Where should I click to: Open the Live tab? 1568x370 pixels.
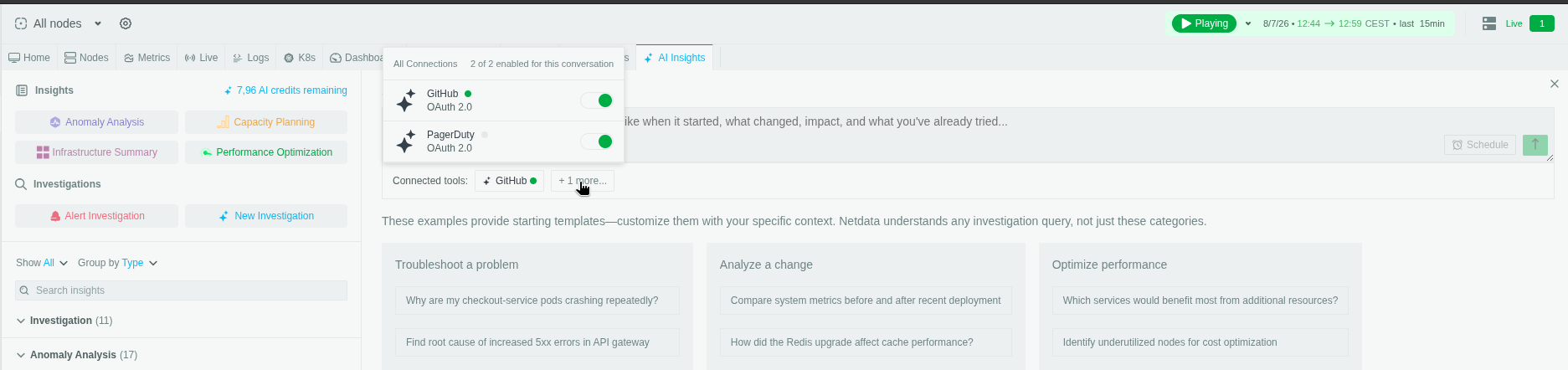202,58
